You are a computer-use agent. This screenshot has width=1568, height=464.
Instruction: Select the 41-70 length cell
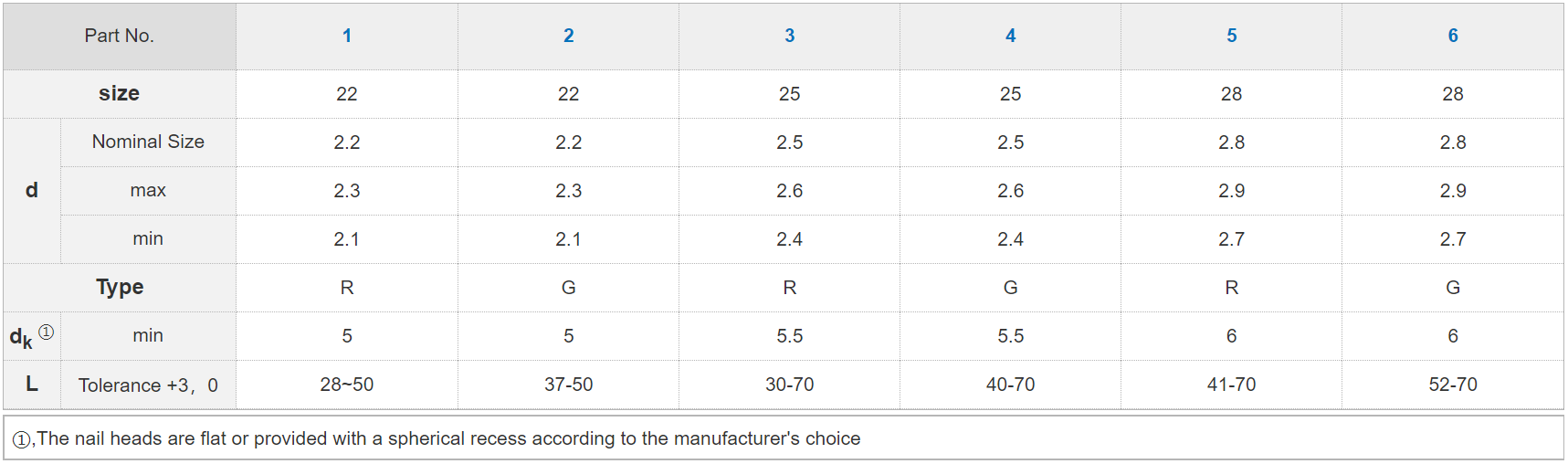pyautogui.click(x=1231, y=385)
